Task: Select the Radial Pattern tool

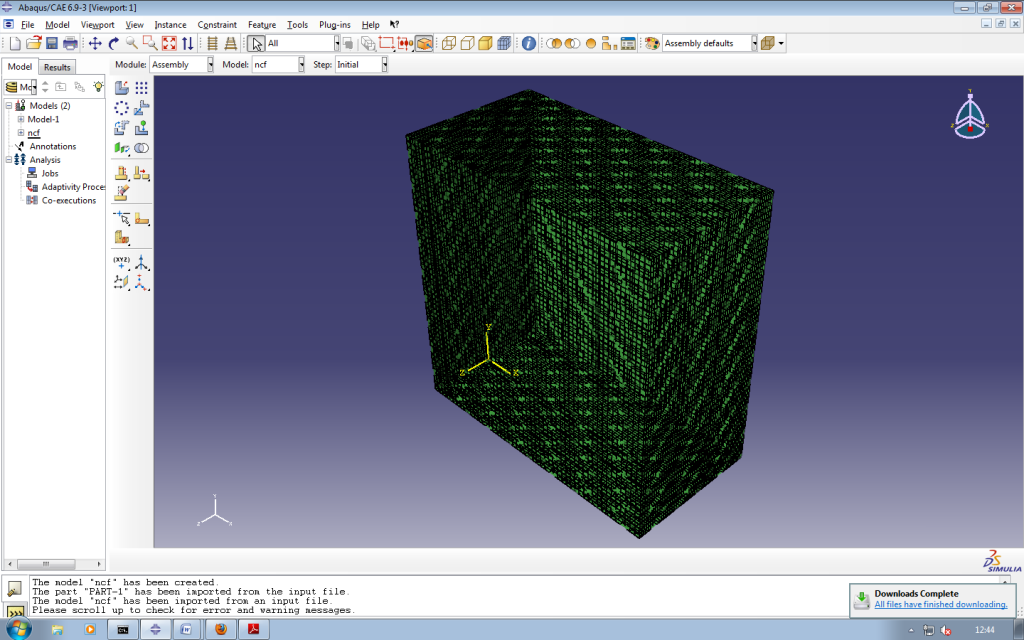Action: pyautogui.click(x=122, y=108)
